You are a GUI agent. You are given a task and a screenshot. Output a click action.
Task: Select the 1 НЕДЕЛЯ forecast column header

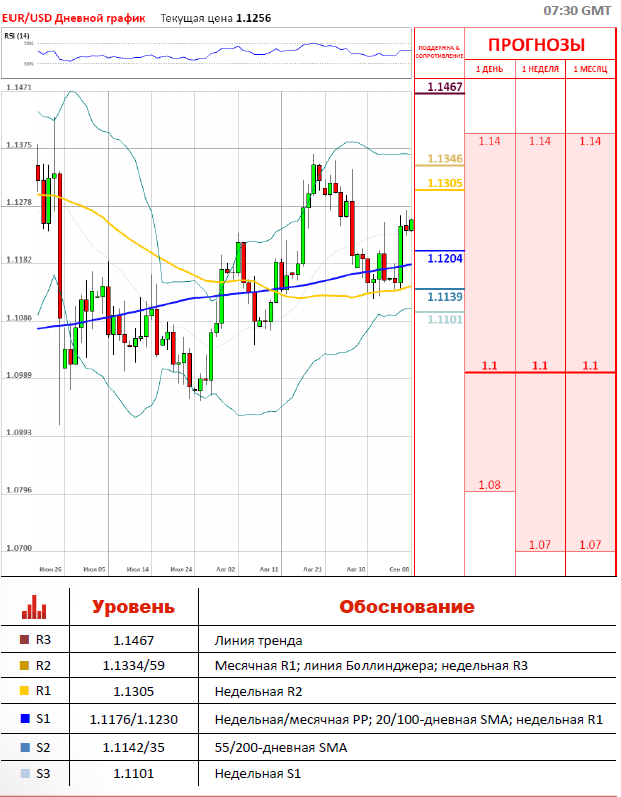[x=540, y=69]
